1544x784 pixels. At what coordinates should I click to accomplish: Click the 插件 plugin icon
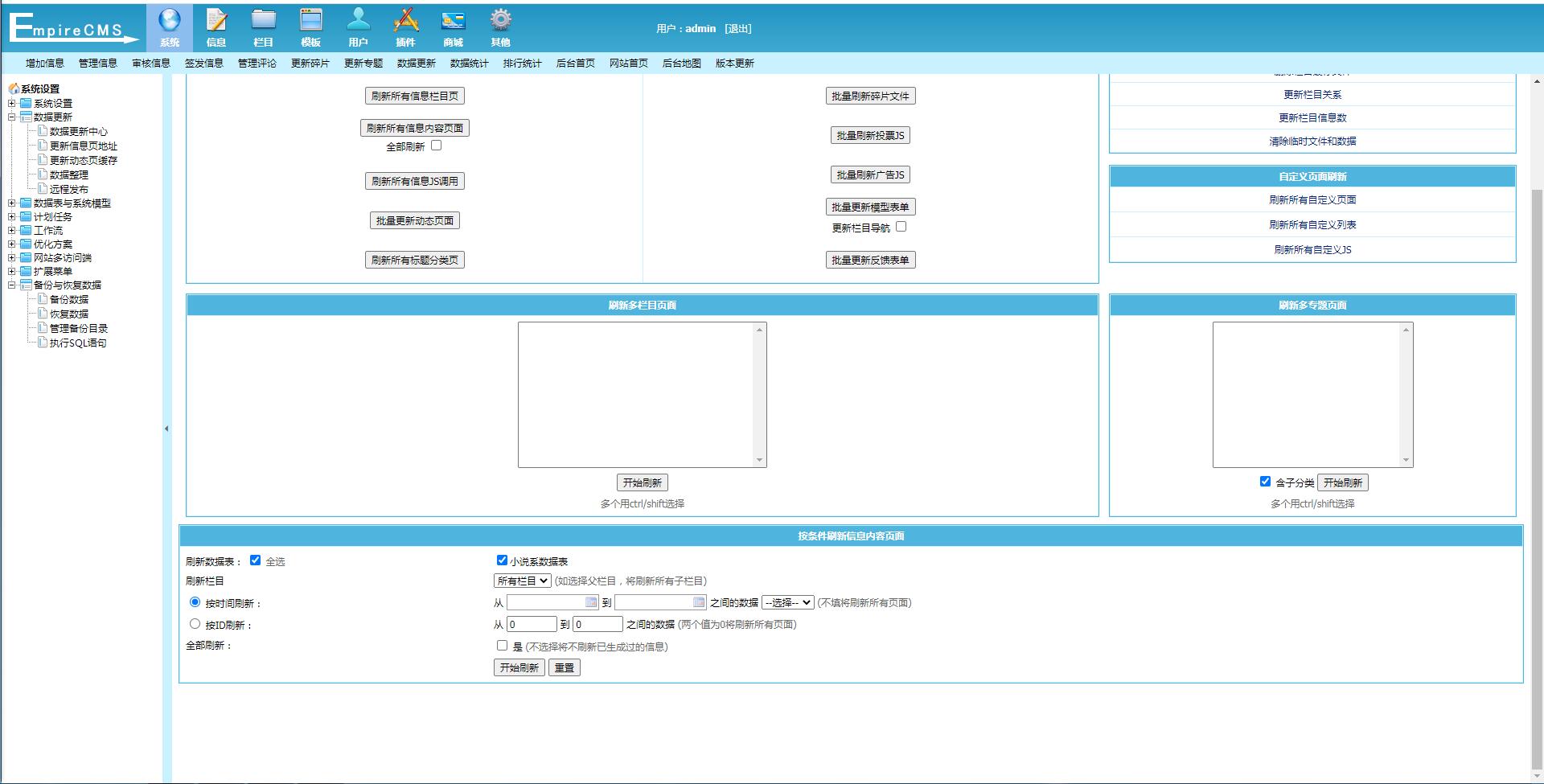405,20
